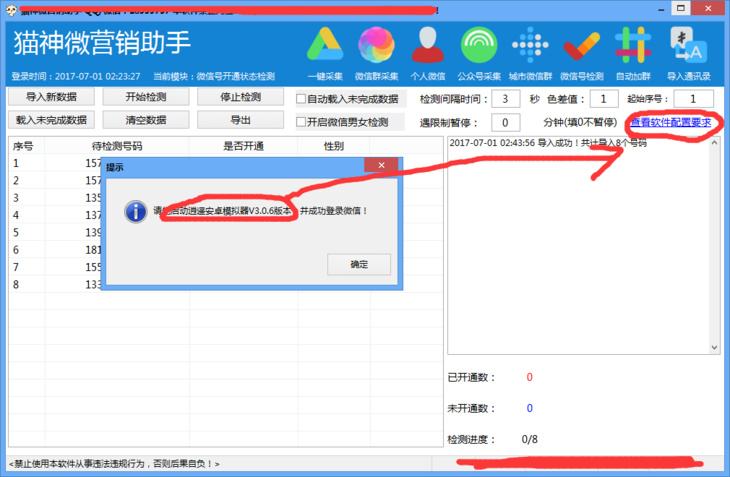
Task: Close the main window with red X
Action: (708, 8)
